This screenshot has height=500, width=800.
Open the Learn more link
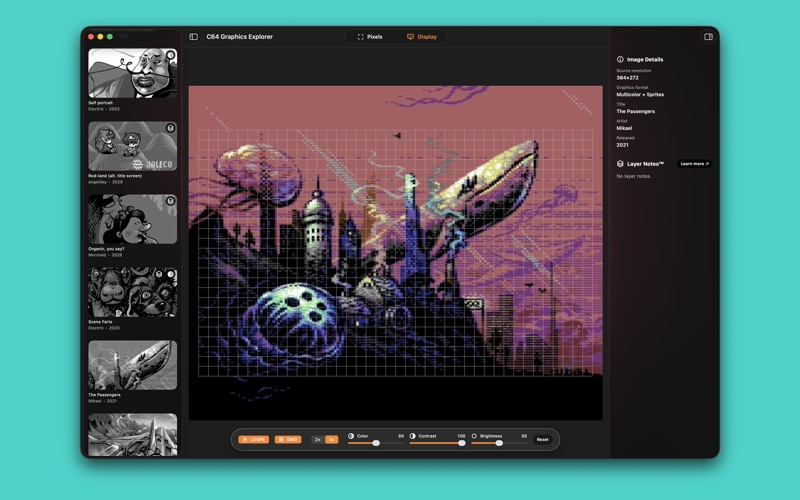click(x=694, y=164)
